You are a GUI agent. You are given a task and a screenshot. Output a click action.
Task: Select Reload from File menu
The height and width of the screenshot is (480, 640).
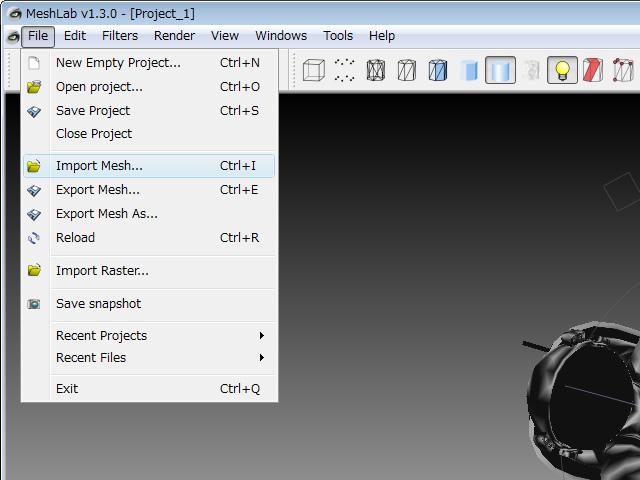(x=149, y=238)
